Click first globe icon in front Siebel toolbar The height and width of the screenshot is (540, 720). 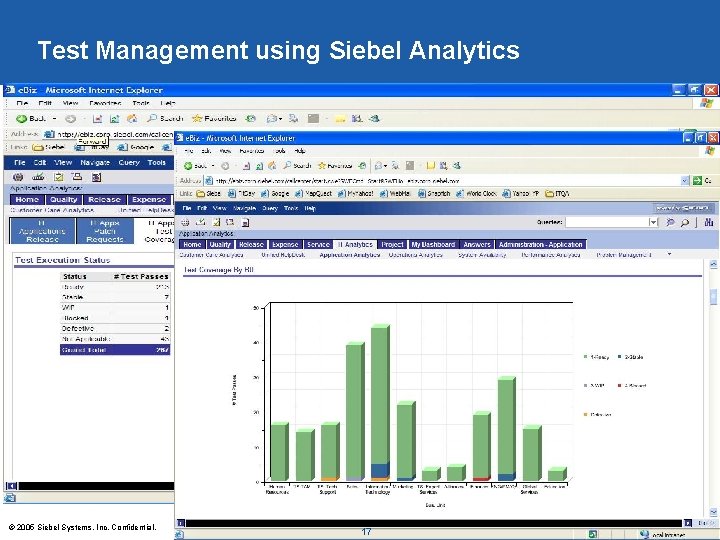[x=185, y=222]
